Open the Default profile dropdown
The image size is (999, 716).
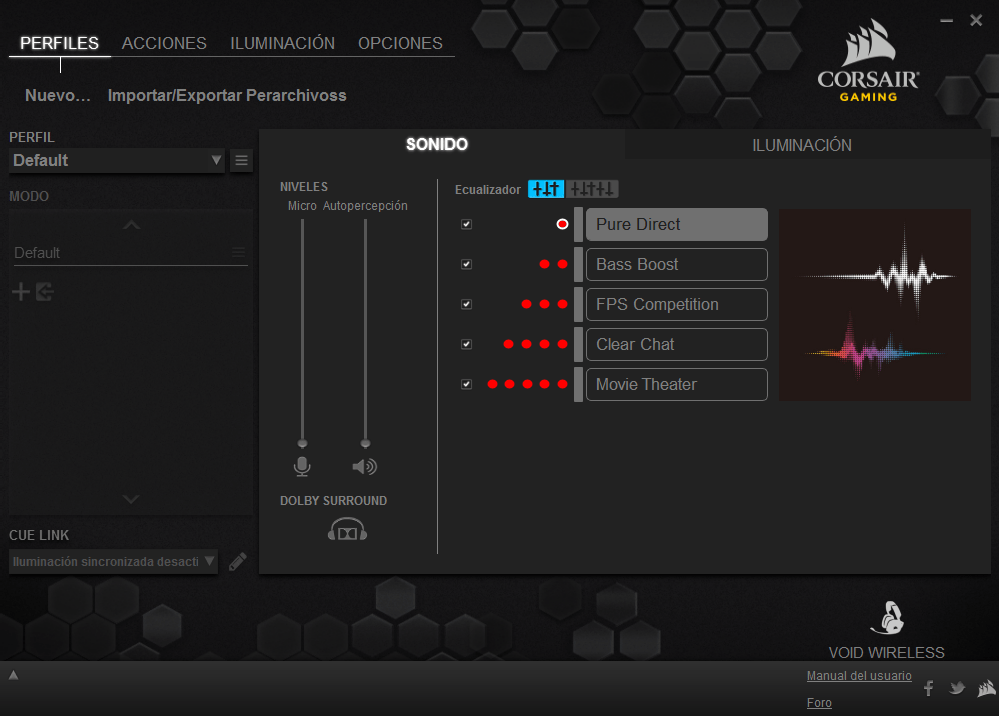tap(117, 160)
